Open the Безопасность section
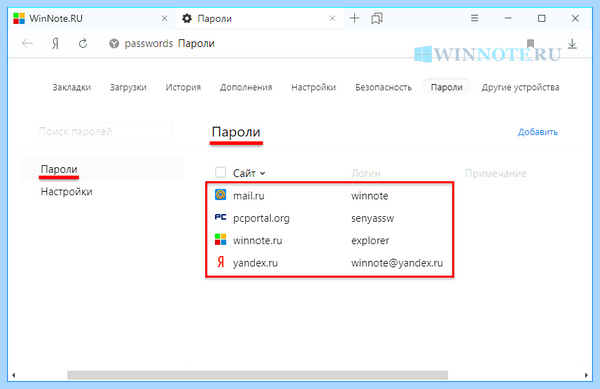 click(383, 87)
